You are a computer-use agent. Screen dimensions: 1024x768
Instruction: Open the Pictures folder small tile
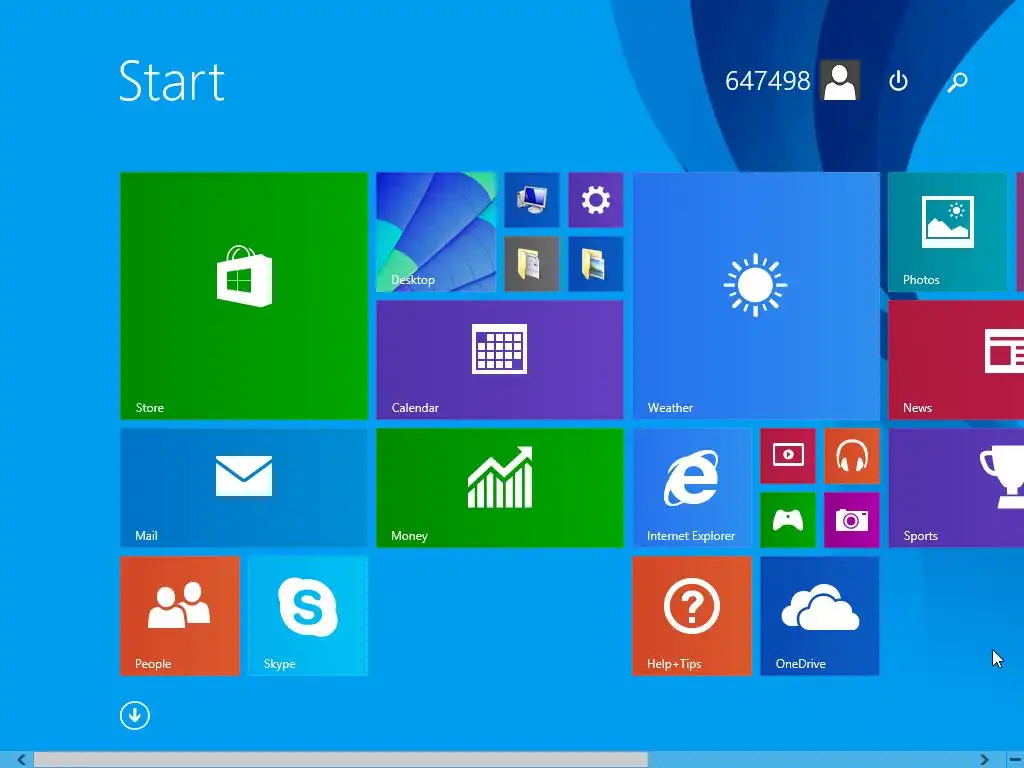pyautogui.click(x=596, y=264)
